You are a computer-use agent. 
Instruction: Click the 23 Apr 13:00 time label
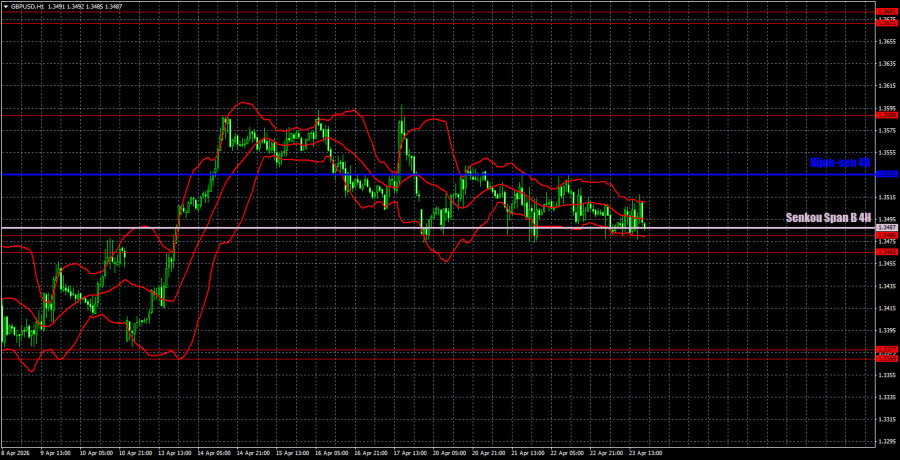click(x=646, y=453)
